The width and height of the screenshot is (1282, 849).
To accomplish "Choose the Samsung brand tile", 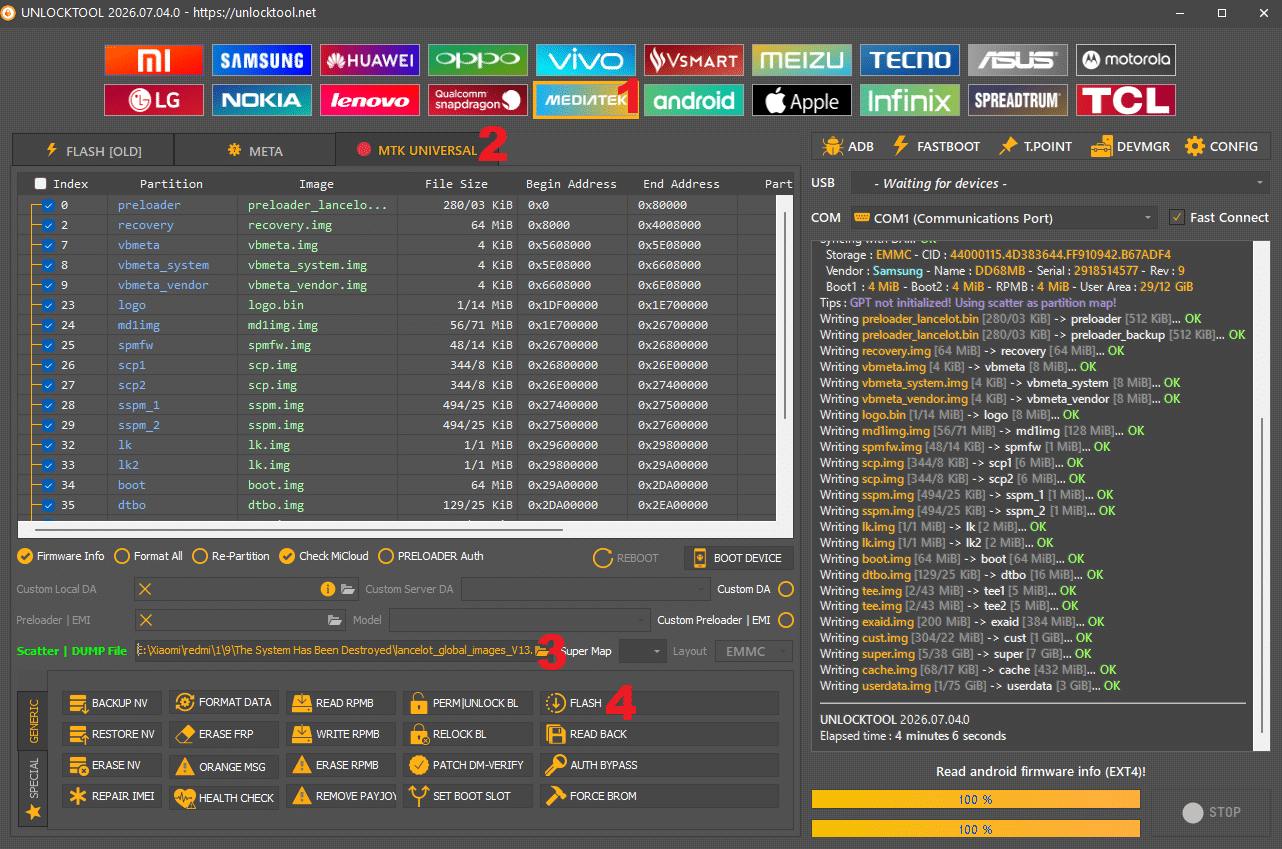I will [x=261, y=60].
